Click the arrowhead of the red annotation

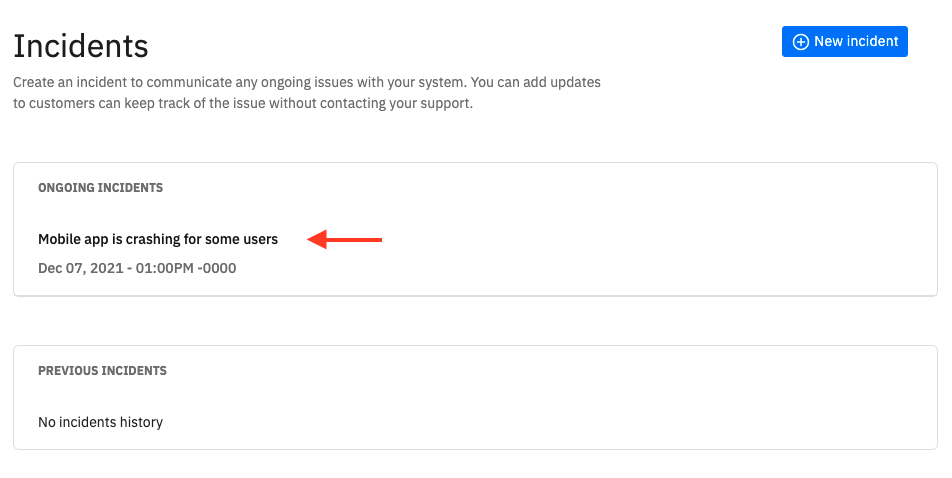click(317, 239)
